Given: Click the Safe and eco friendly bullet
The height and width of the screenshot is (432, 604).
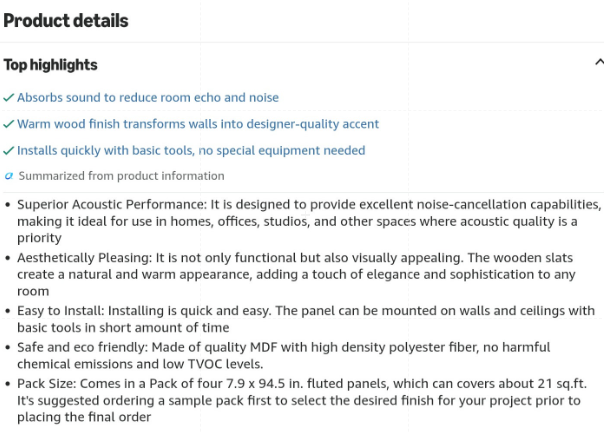Looking at the screenshot, I should point(284,355).
